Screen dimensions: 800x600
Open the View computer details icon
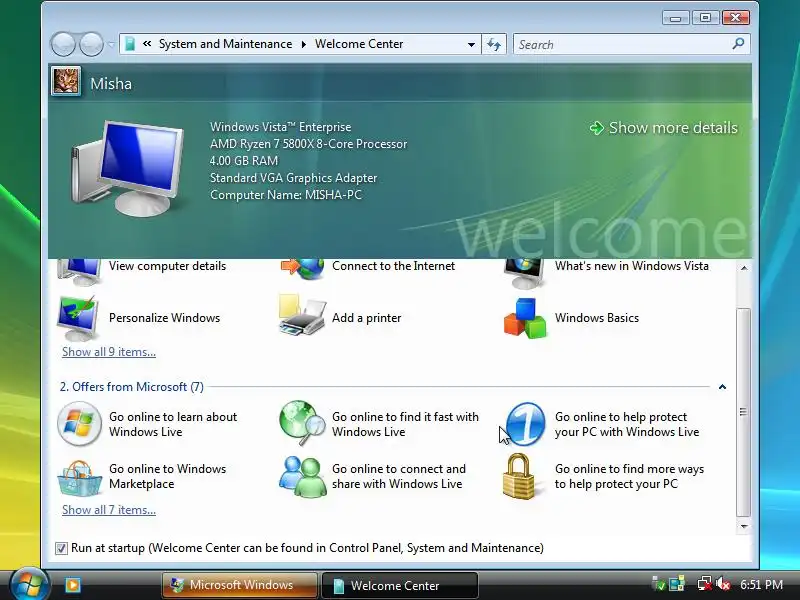point(79,271)
